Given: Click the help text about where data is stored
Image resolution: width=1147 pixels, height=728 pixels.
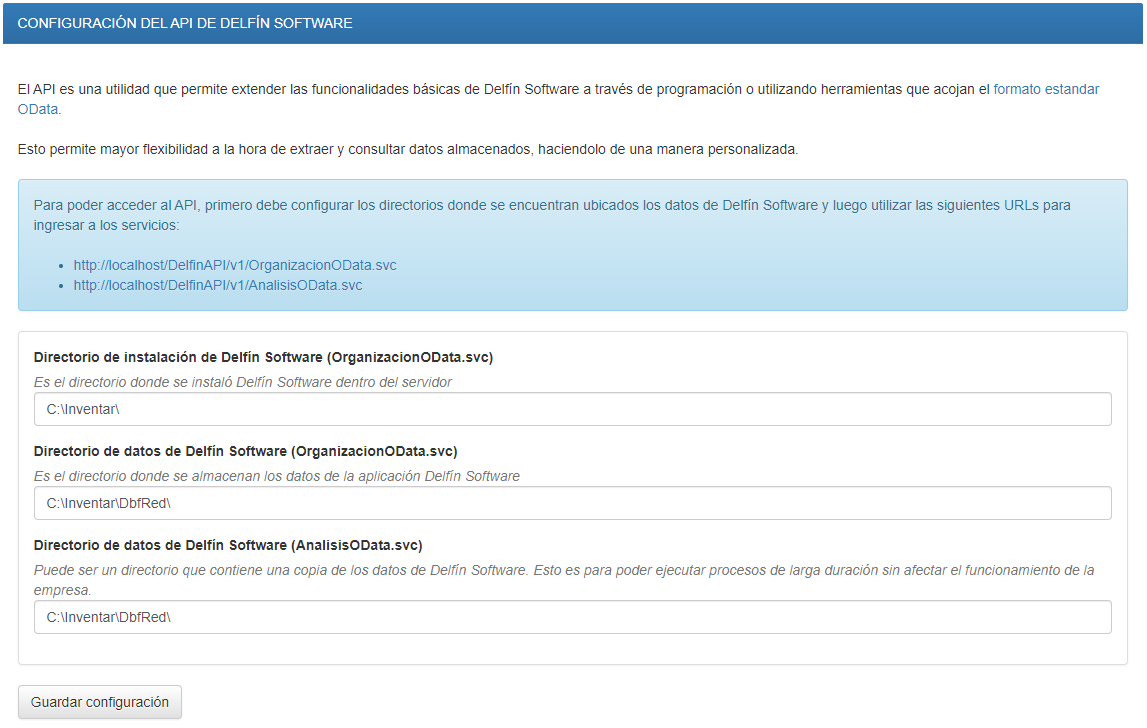Looking at the screenshot, I should (x=276, y=476).
